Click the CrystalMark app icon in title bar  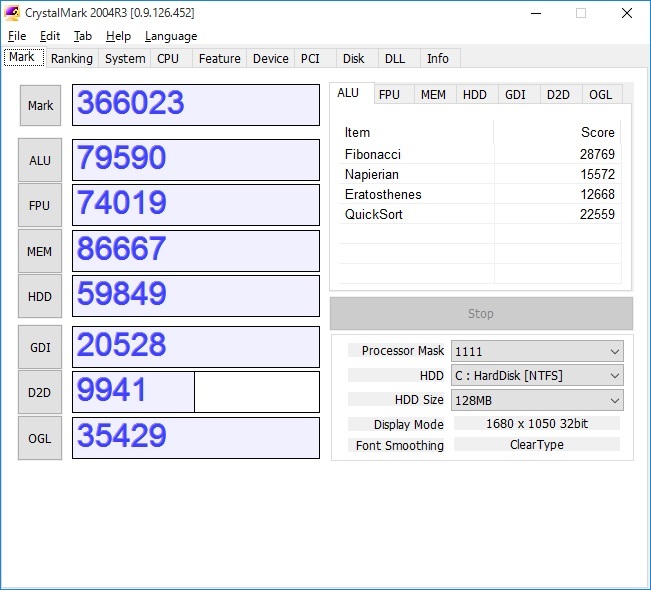12,13
